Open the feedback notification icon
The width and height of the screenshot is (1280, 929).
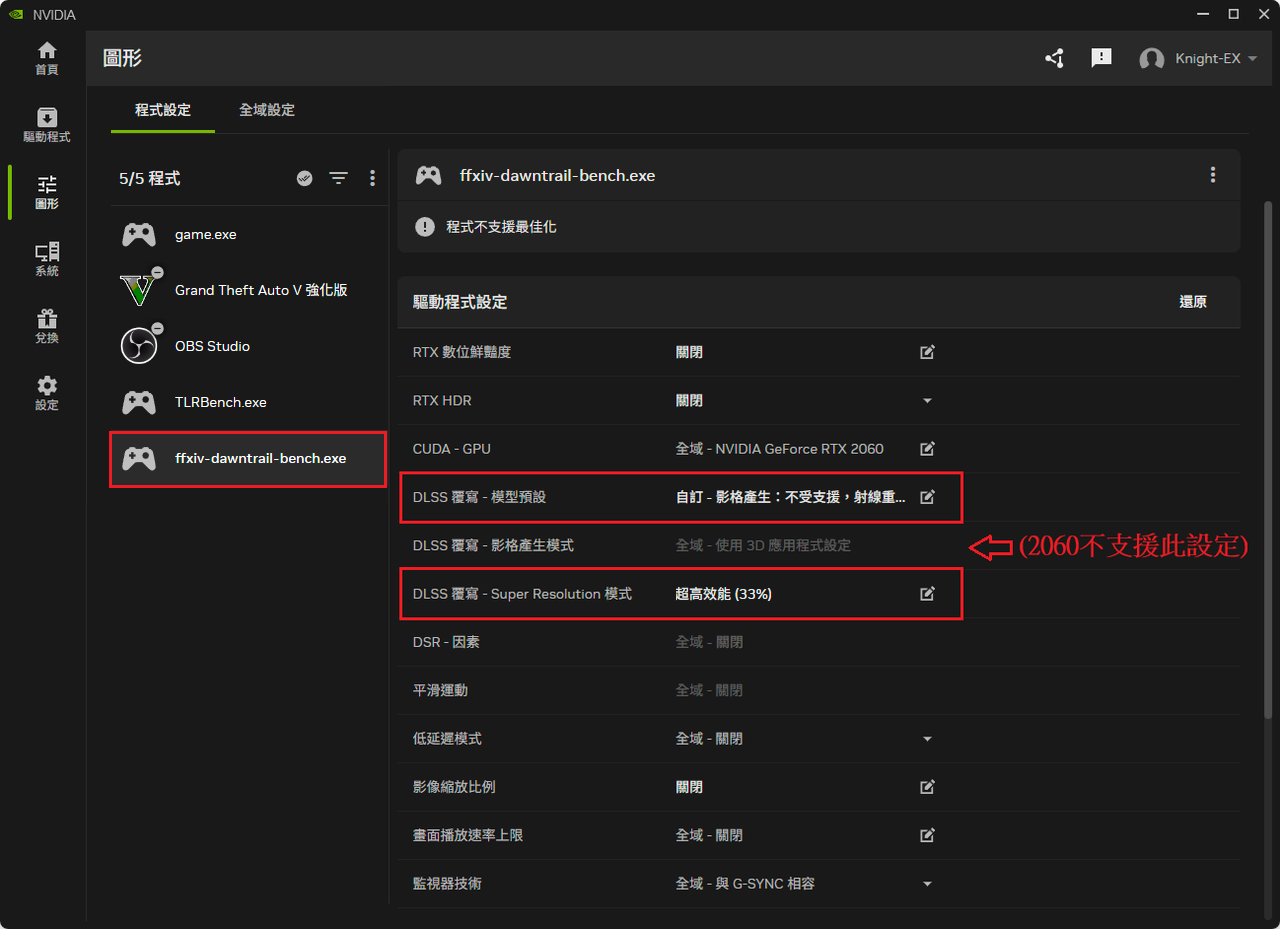tap(1101, 58)
